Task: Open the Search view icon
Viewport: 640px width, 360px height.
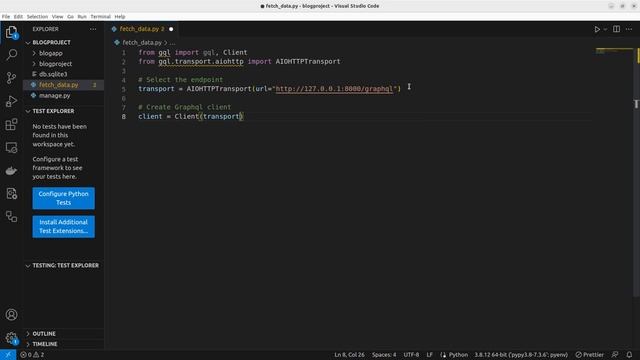Action: pos(11,54)
